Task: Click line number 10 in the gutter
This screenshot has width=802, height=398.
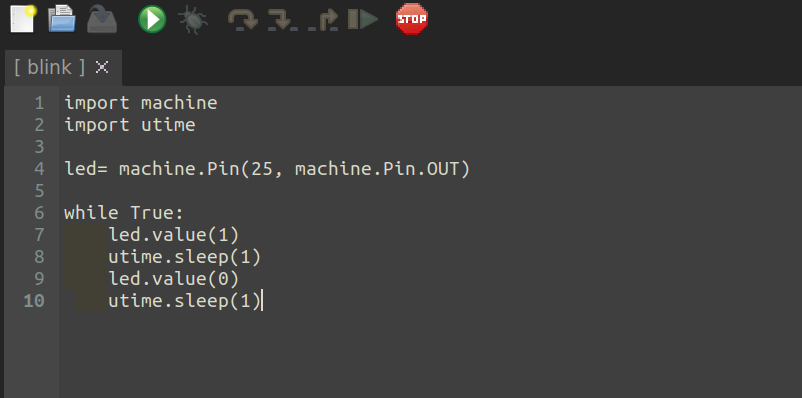Action: click(x=34, y=301)
